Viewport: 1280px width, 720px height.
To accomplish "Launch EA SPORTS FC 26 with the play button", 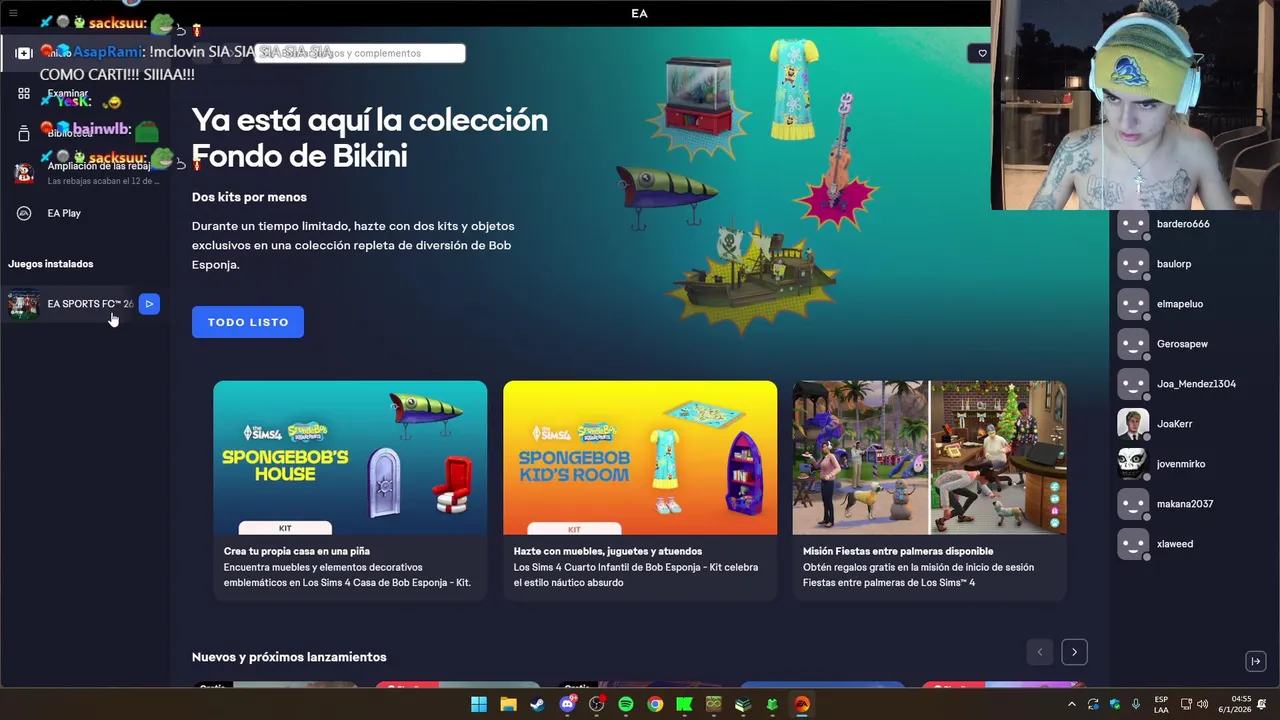I will [149, 304].
